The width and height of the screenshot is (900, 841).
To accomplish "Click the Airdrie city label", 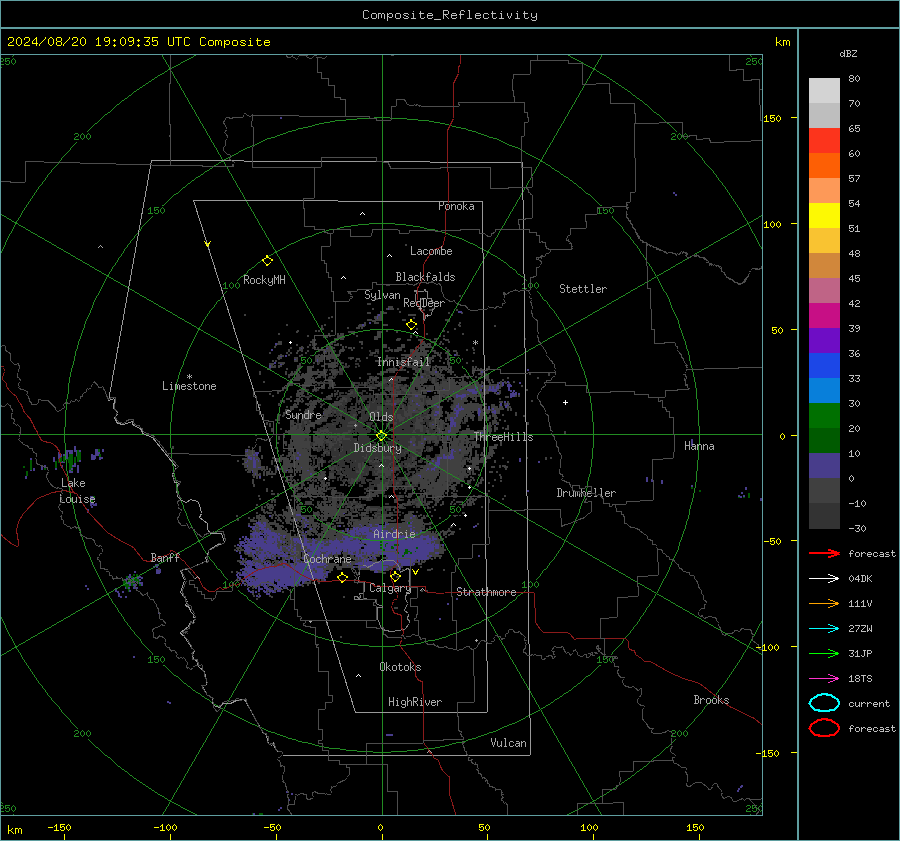I will pos(394,534).
